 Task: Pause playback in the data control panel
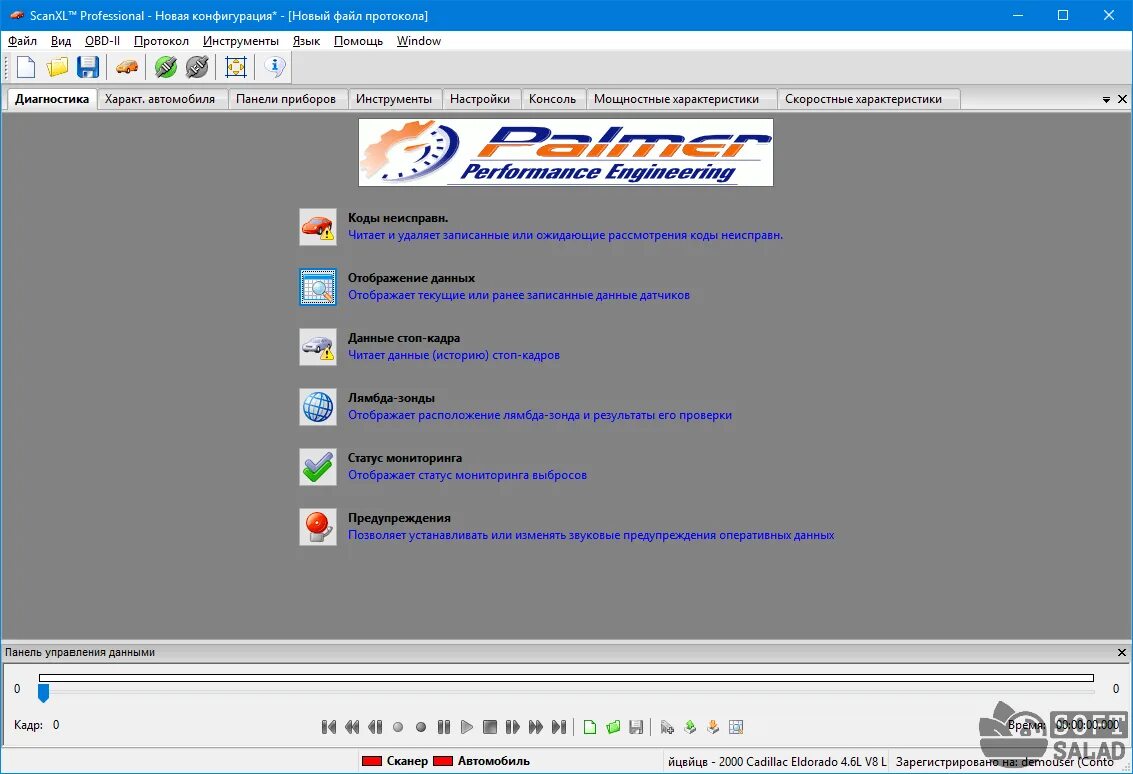click(x=444, y=727)
